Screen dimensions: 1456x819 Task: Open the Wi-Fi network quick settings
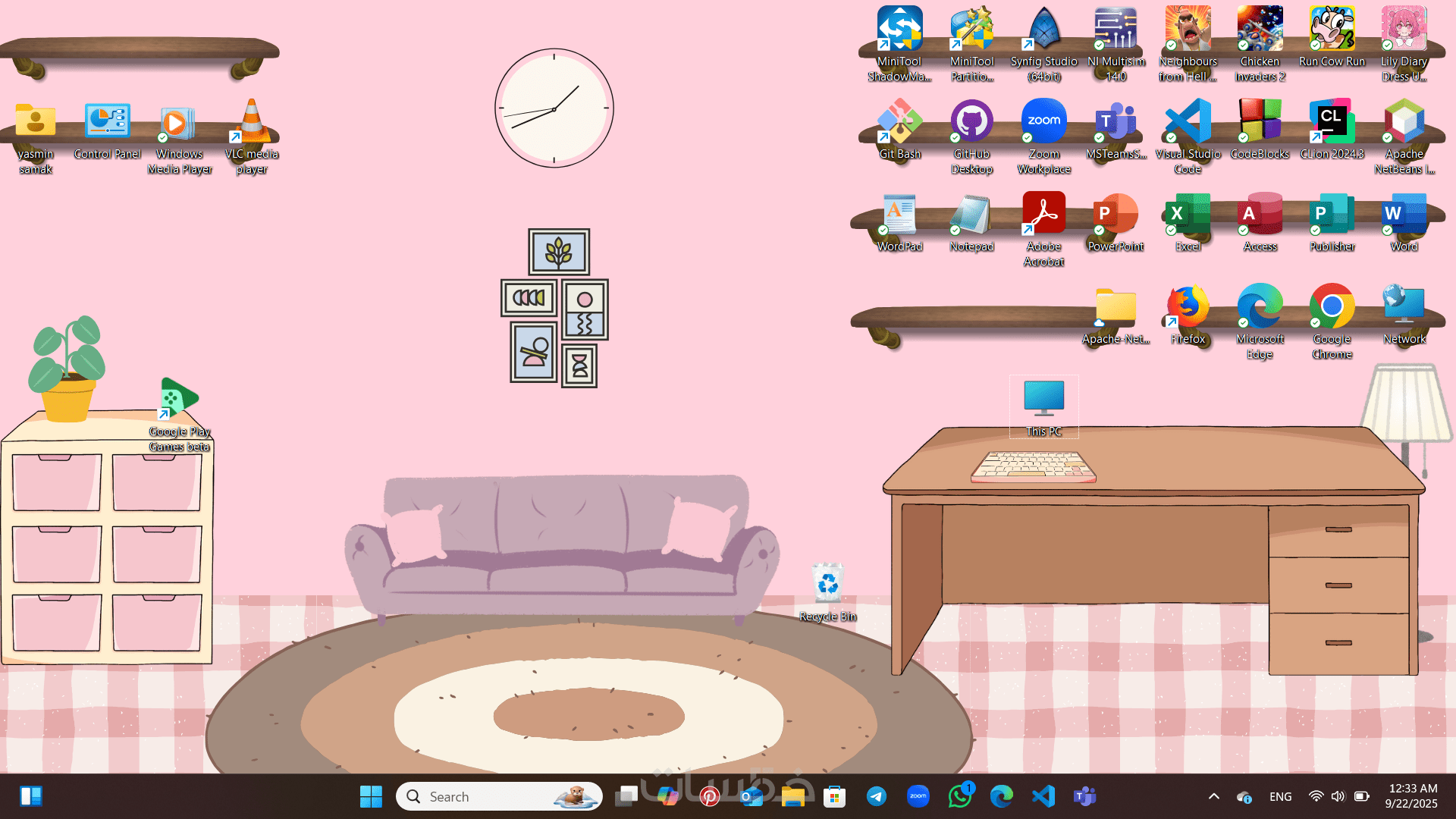tap(1316, 796)
